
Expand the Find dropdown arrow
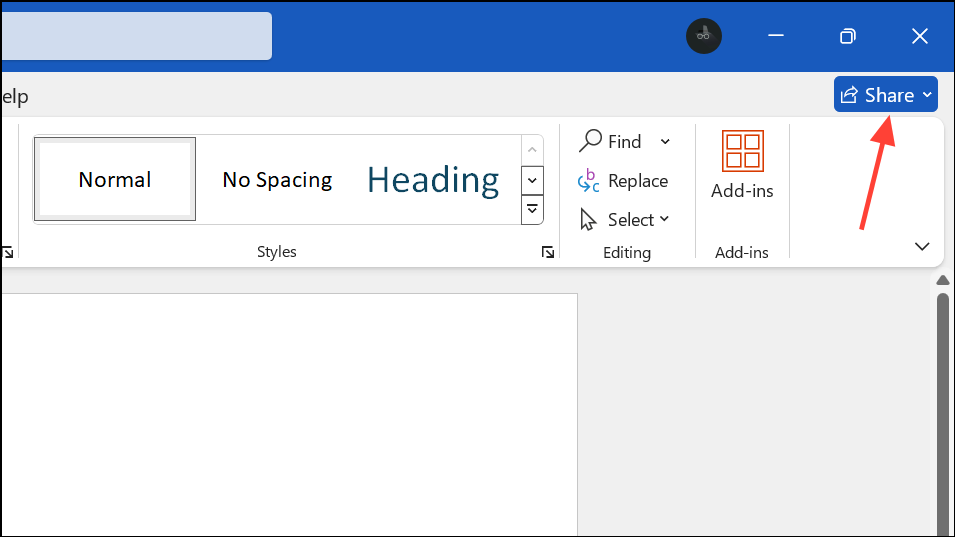tap(665, 141)
